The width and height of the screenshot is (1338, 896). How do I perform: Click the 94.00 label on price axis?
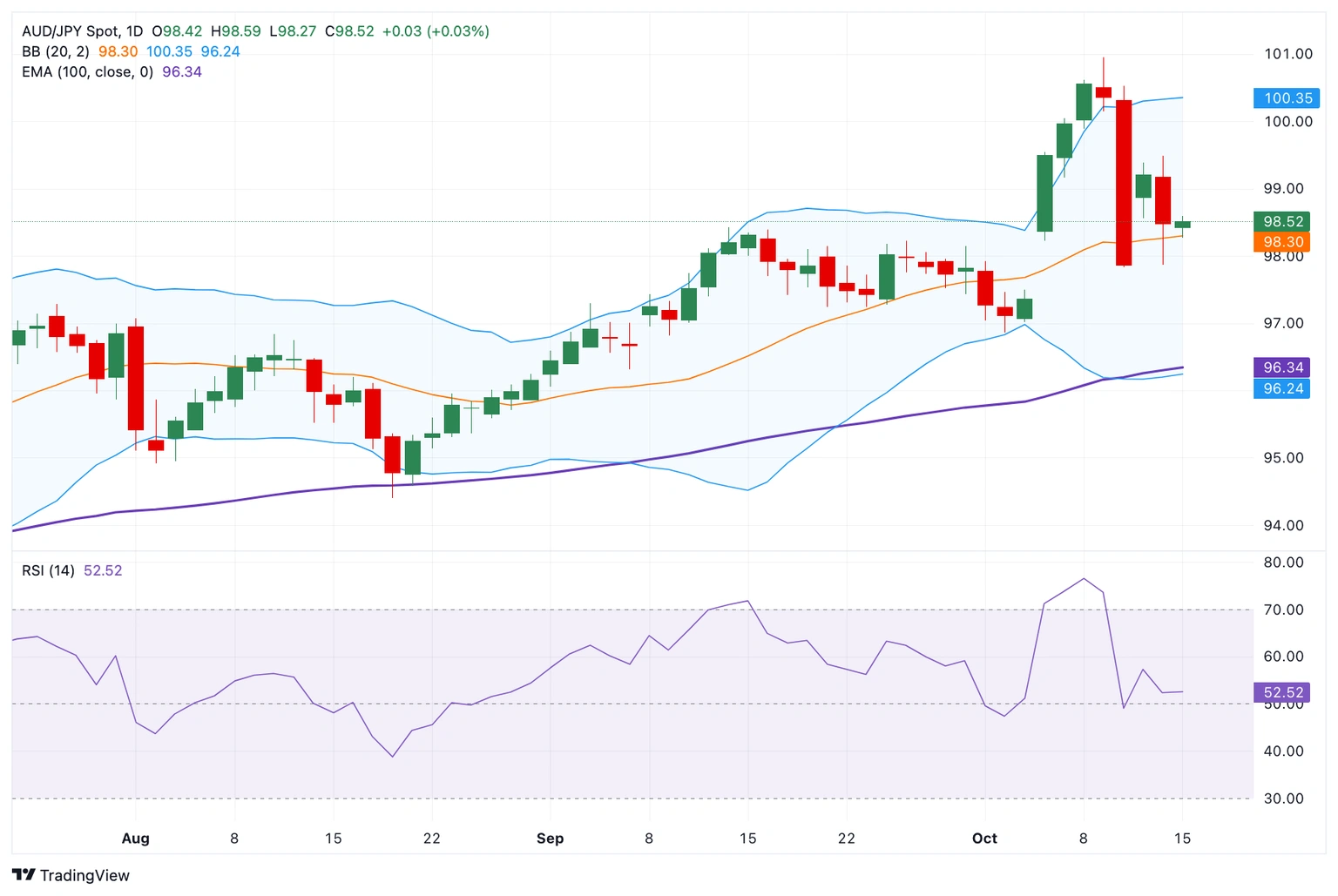tap(1283, 526)
